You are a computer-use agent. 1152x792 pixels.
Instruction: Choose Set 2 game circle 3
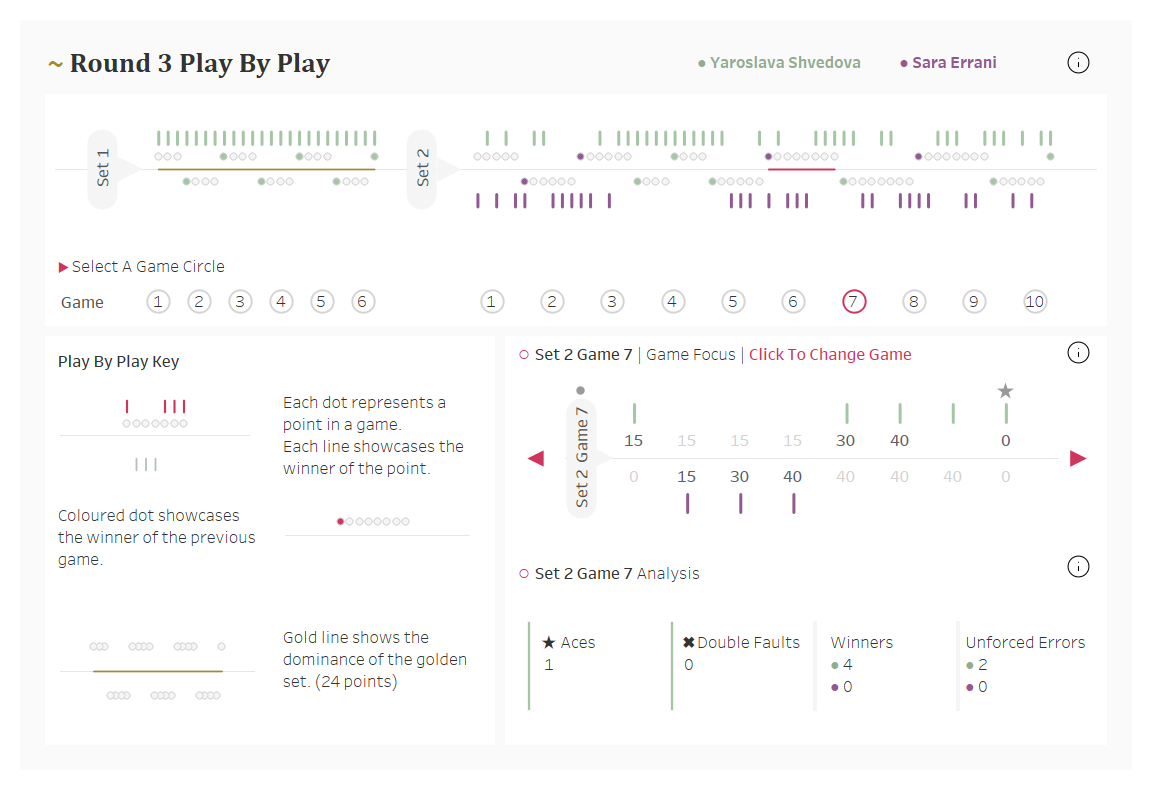click(612, 302)
